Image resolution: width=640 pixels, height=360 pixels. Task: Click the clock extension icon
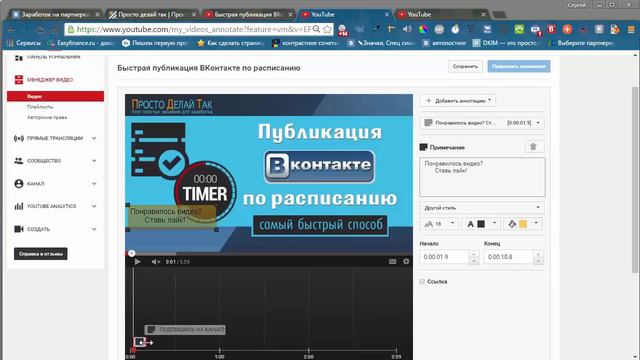coord(455,29)
